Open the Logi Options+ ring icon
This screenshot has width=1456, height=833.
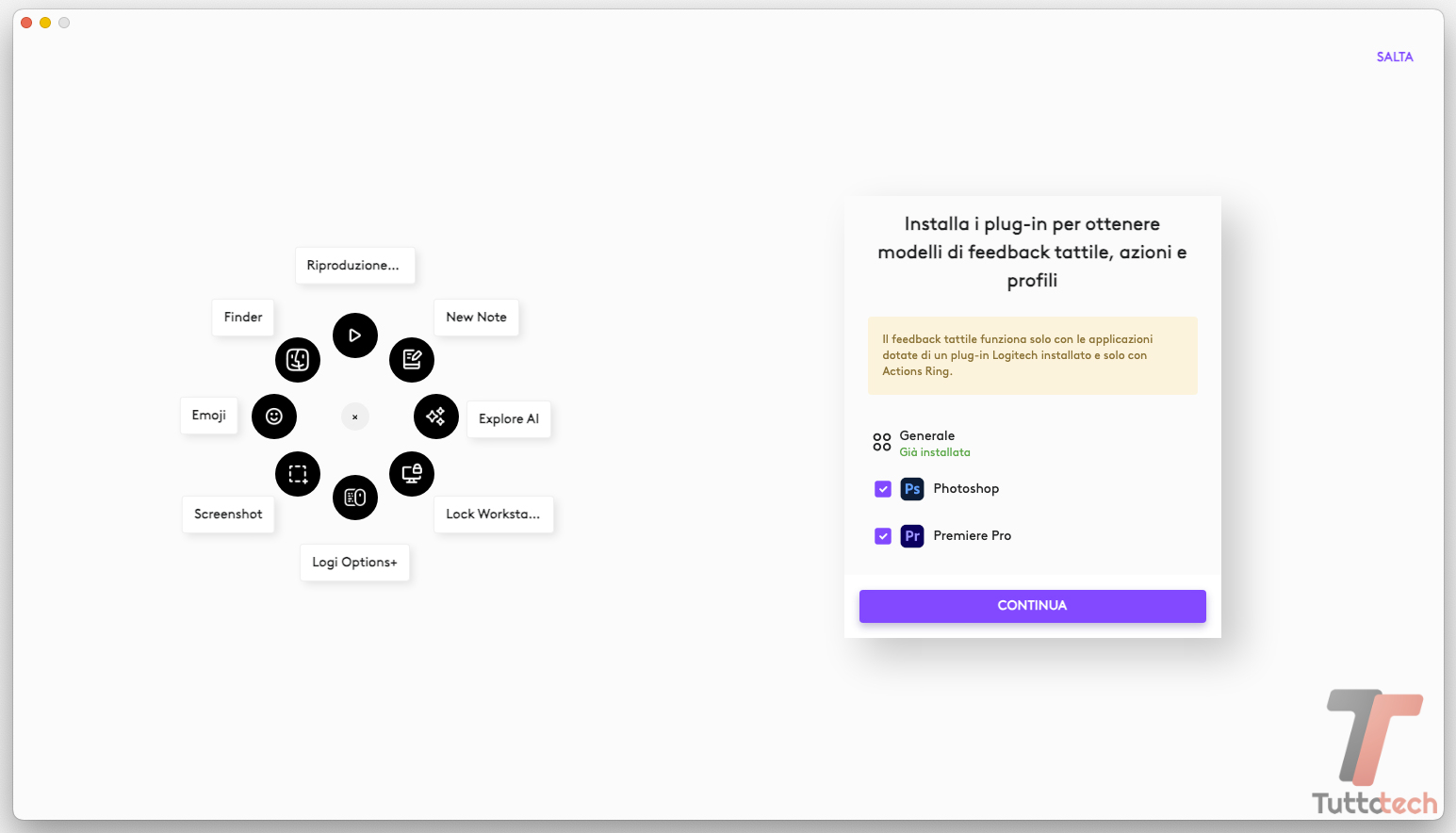pyautogui.click(x=355, y=498)
